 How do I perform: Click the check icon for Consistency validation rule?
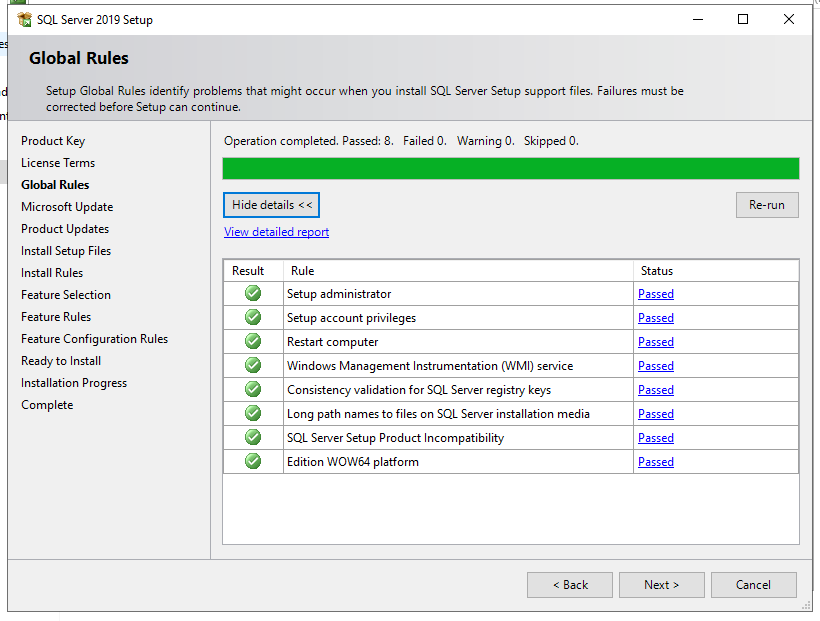click(253, 389)
